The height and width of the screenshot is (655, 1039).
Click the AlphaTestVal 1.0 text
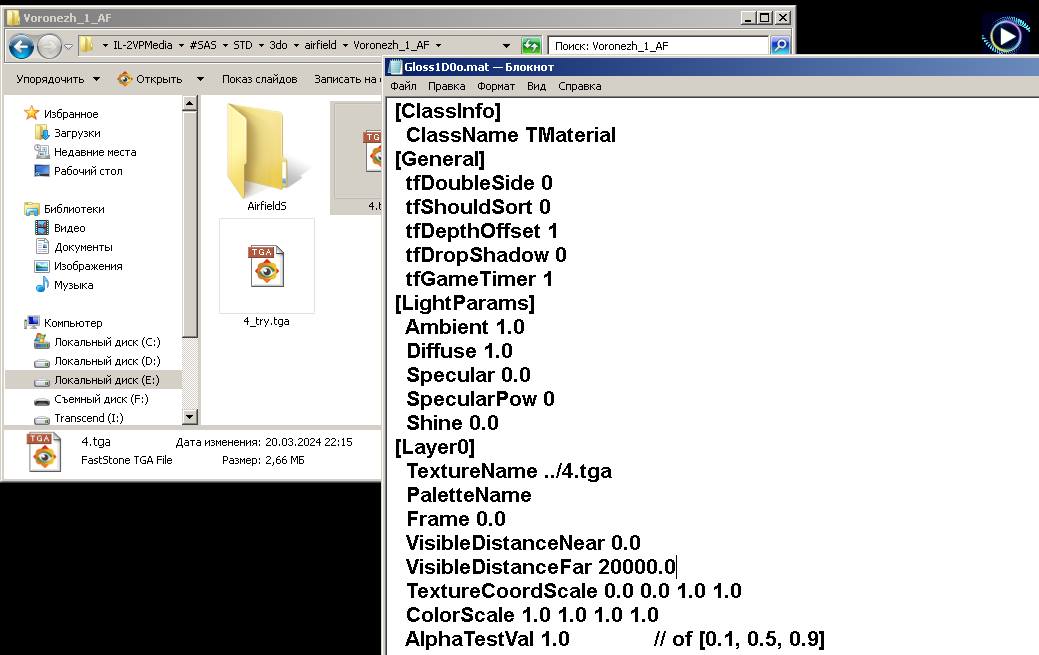click(487, 639)
